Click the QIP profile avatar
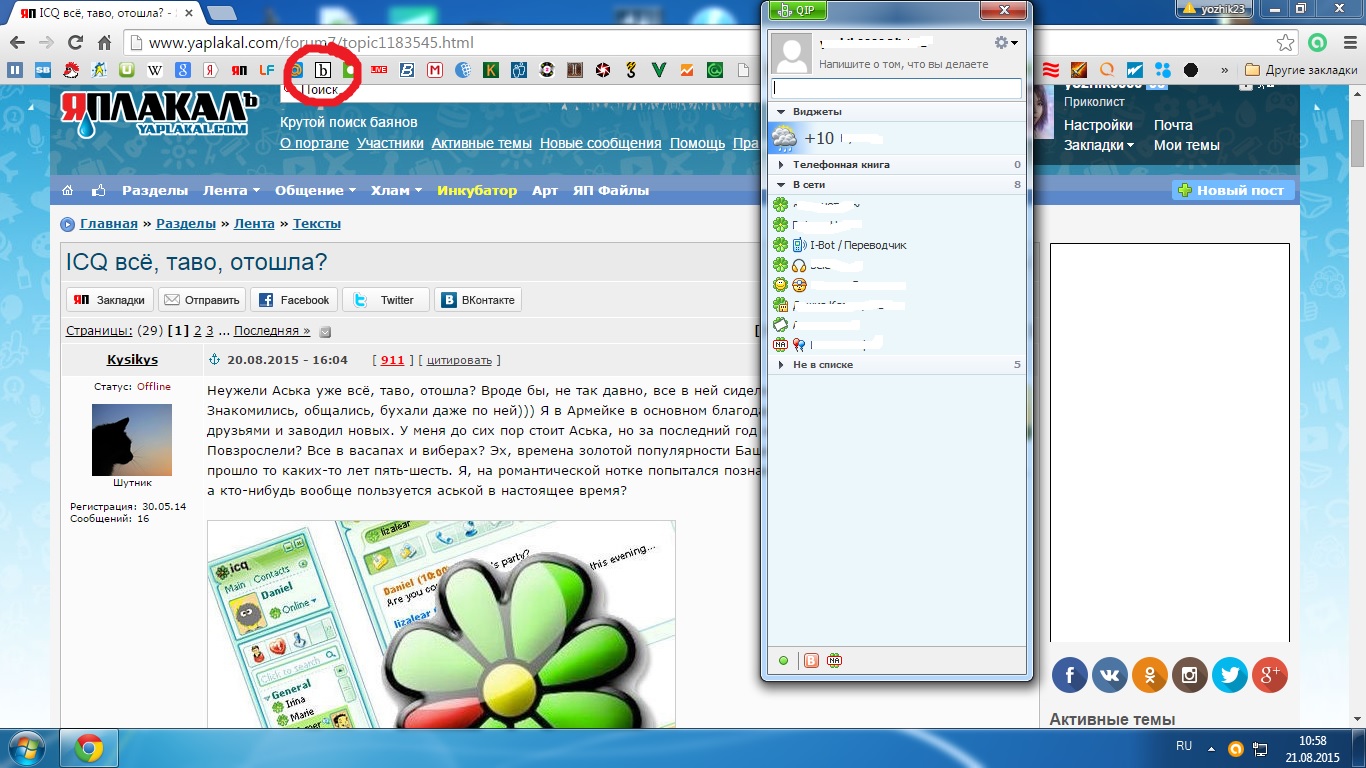Viewport: 1366px width, 768px height. [x=792, y=54]
